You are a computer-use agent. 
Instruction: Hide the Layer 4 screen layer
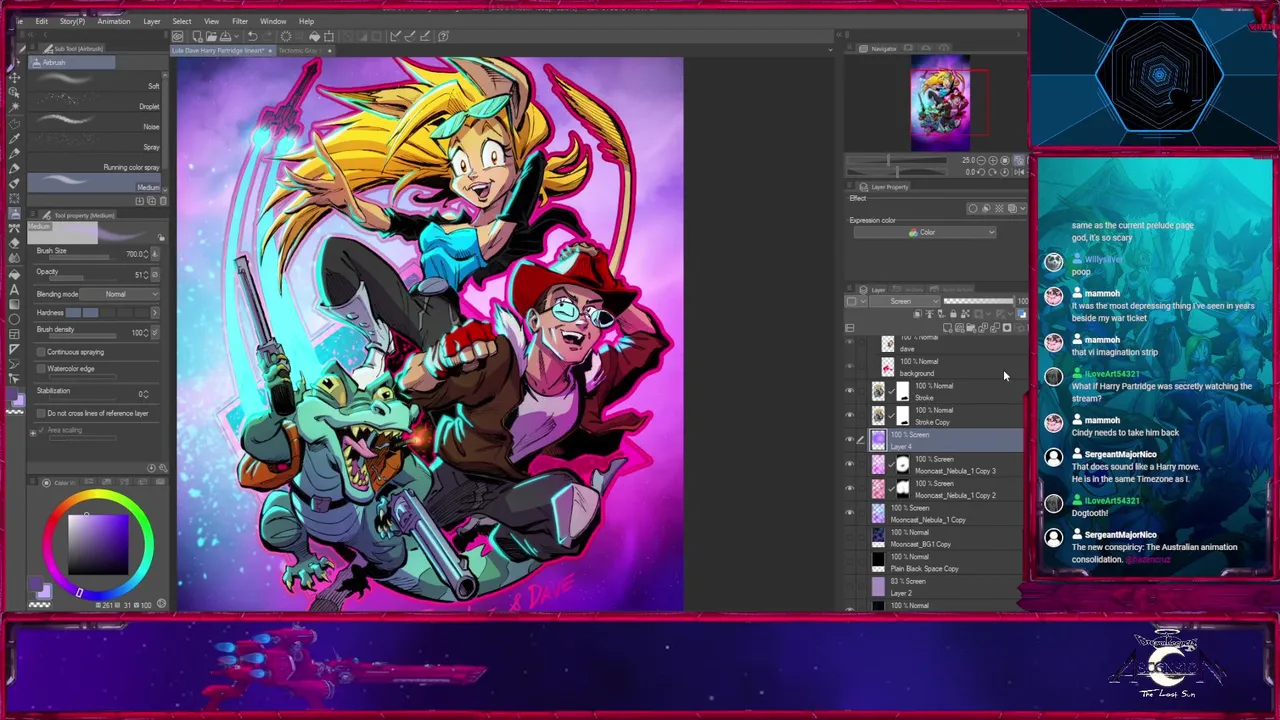850,440
